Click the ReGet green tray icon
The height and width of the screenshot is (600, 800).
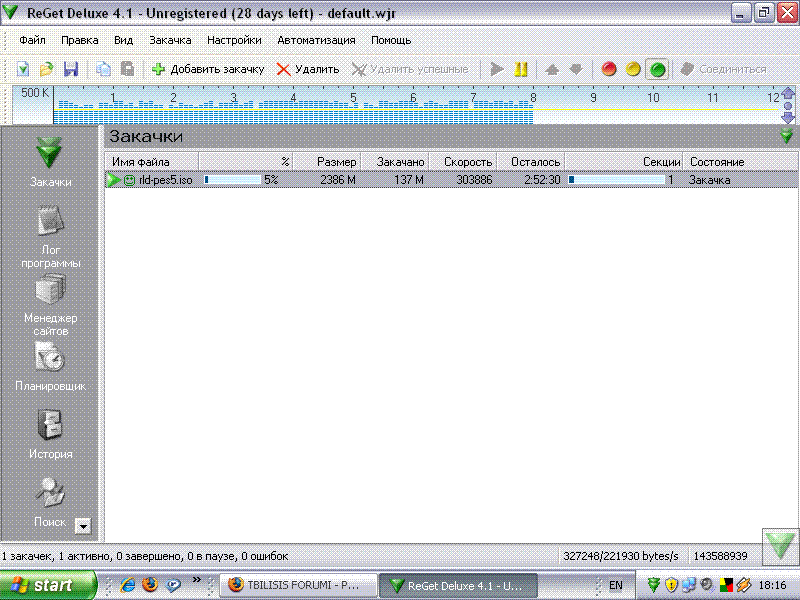pyautogui.click(x=653, y=585)
